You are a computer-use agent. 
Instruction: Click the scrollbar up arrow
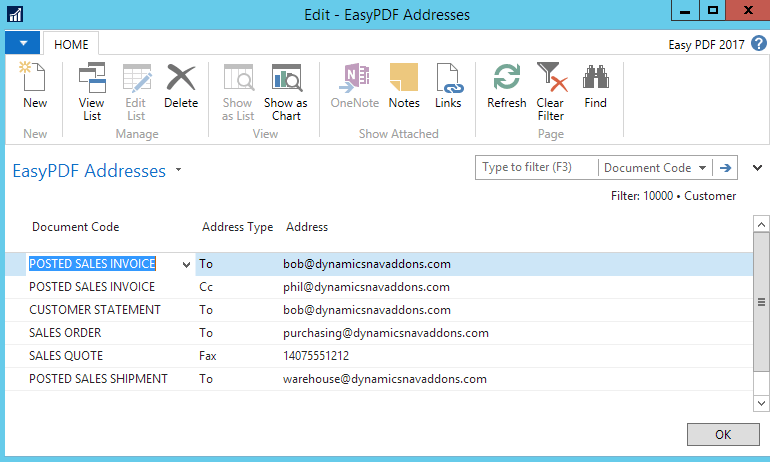(761, 224)
